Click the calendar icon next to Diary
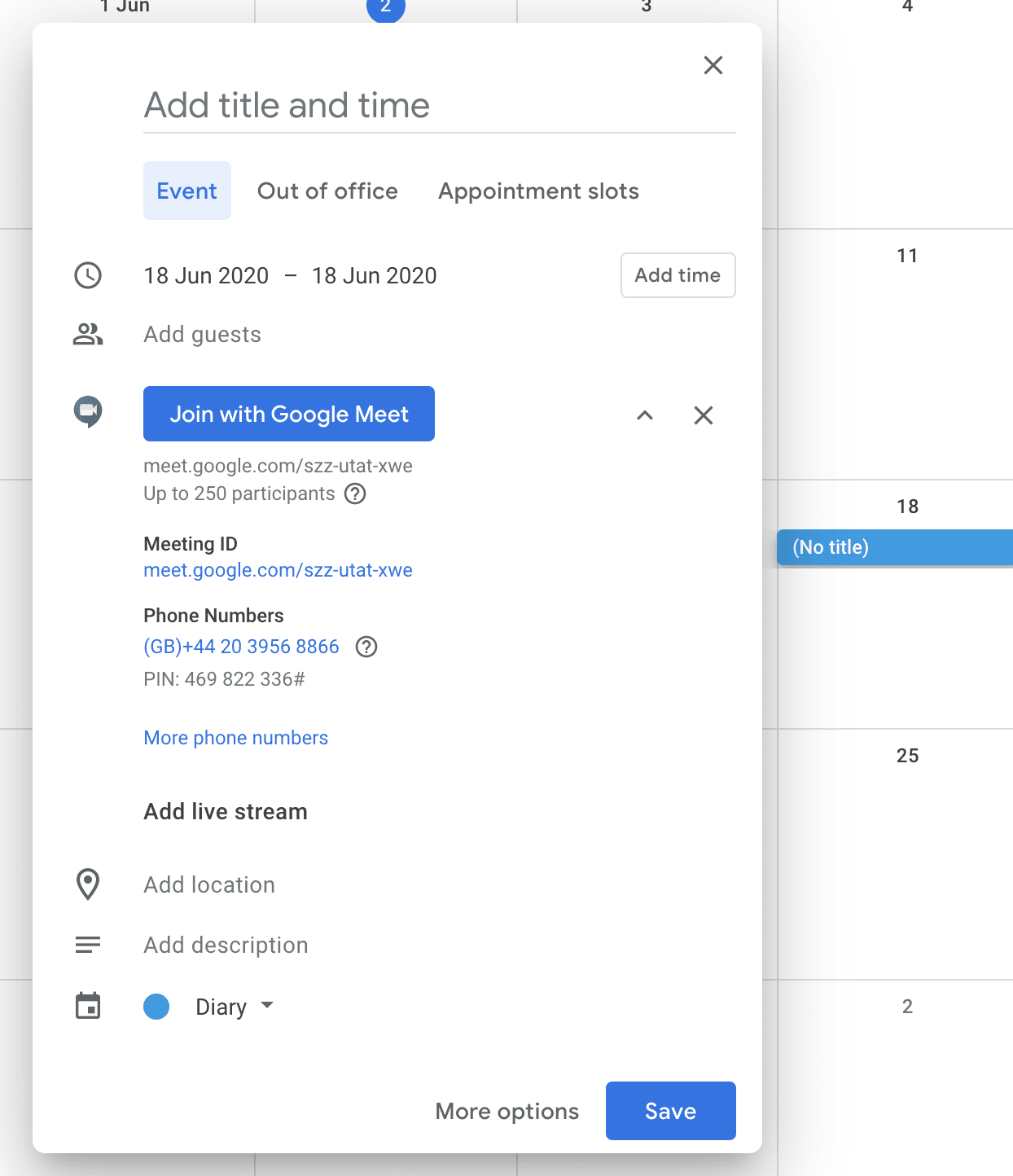The width and height of the screenshot is (1013, 1176). 88,1006
